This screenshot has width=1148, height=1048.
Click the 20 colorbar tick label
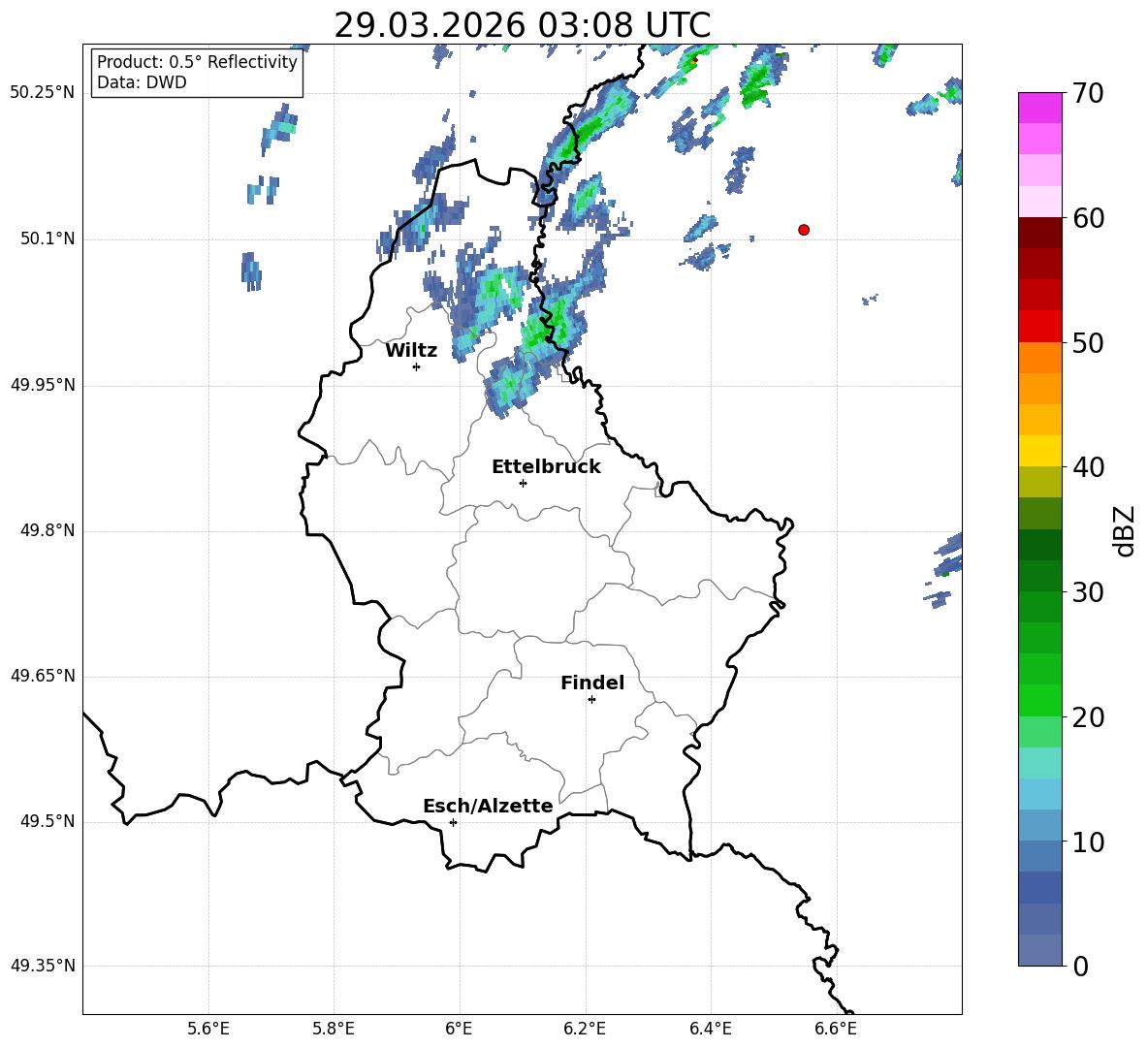tap(1088, 716)
